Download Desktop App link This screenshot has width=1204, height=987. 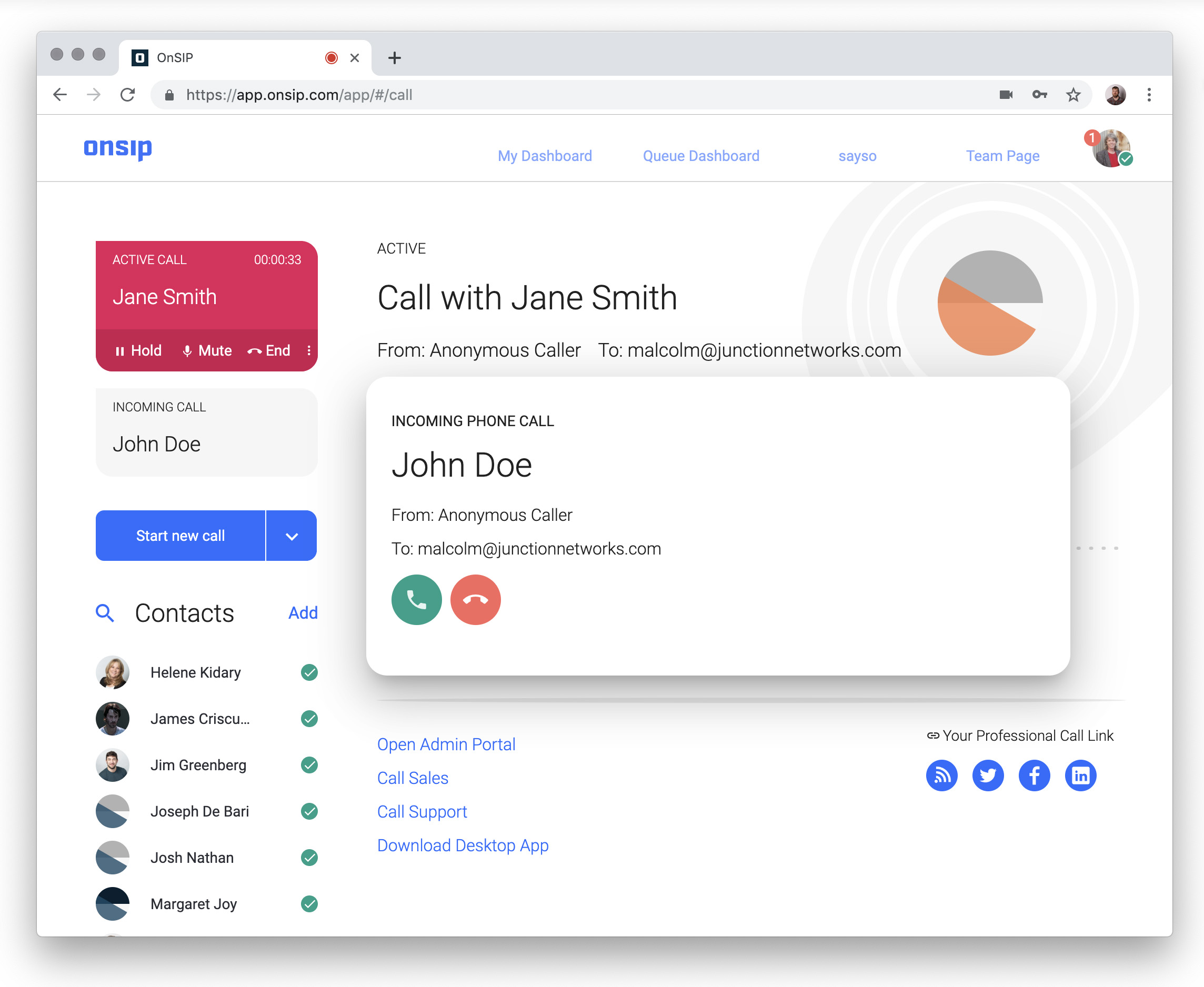(x=463, y=845)
